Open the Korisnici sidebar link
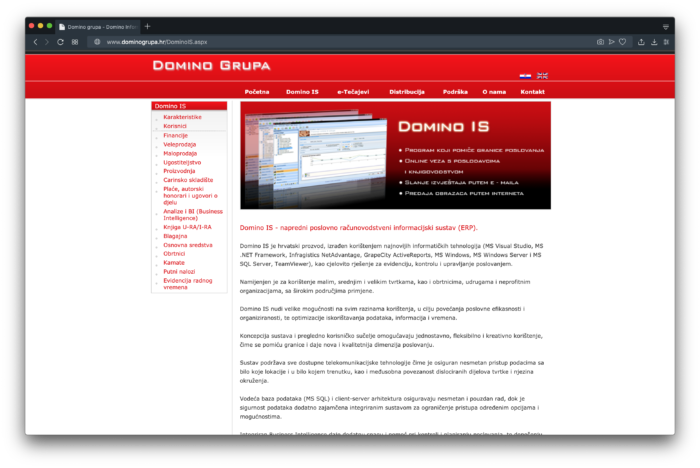700x468 pixels. (175, 126)
